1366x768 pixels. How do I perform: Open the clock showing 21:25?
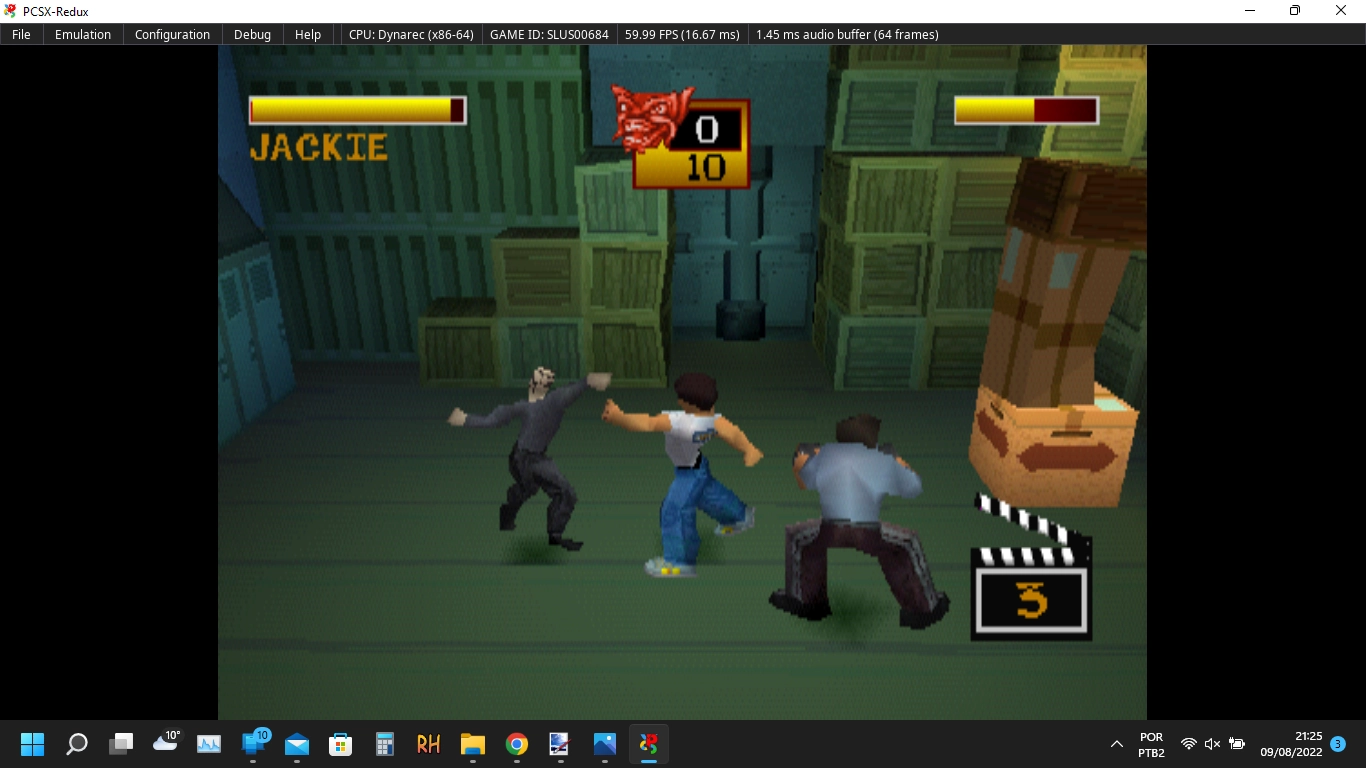[1291, 744]
